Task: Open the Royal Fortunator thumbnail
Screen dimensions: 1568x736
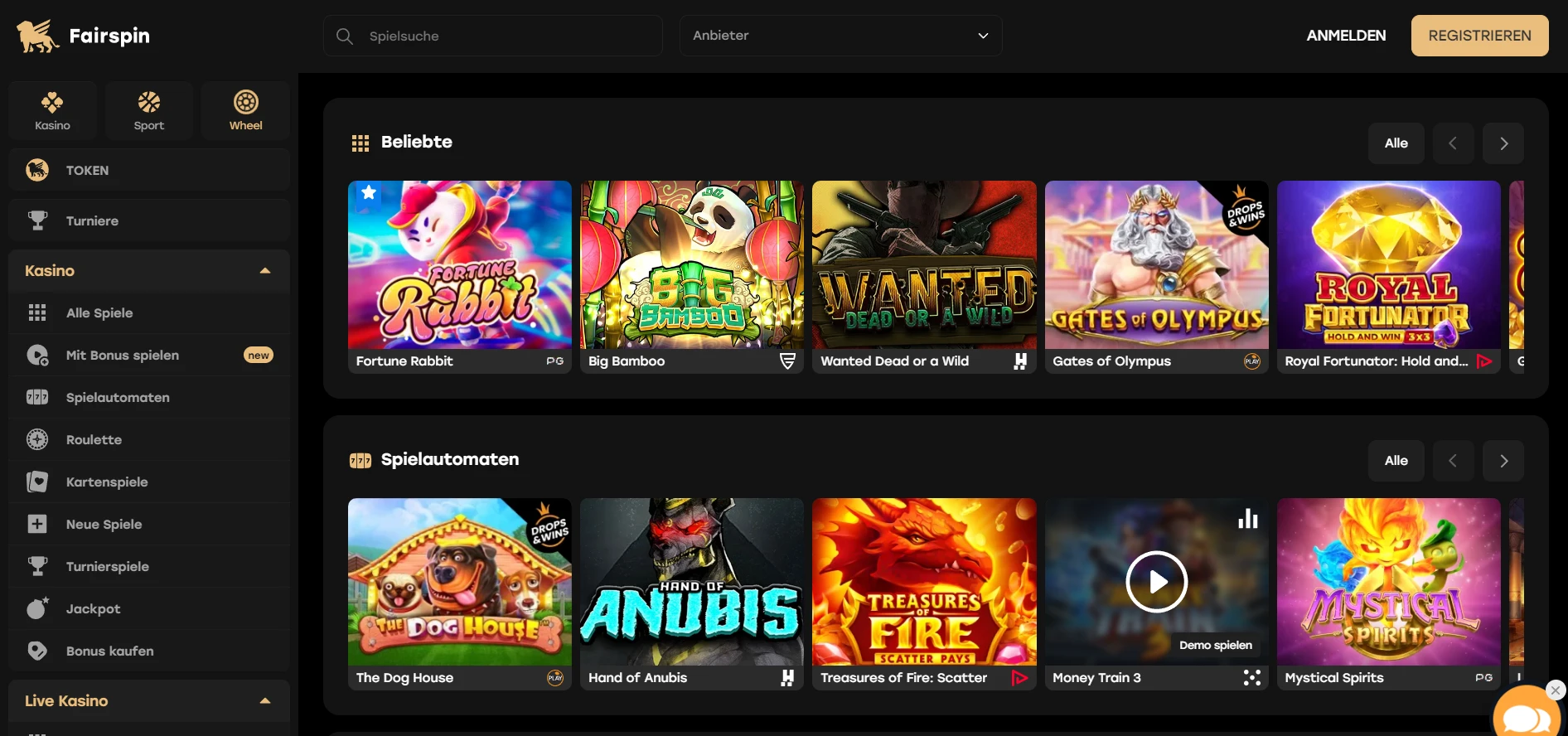Action: pos(1388,264)
